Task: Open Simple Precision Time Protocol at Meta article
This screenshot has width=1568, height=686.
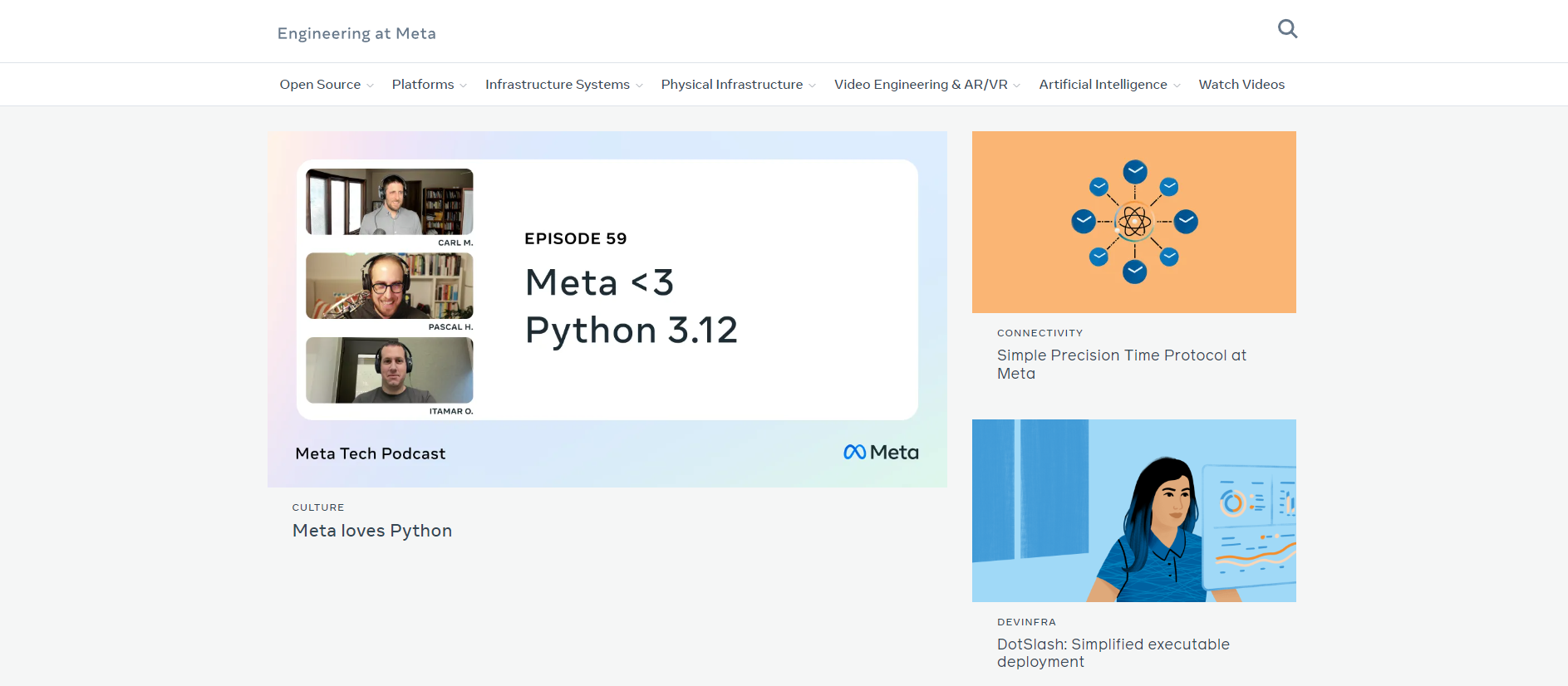Action: tap(1122, 364)
